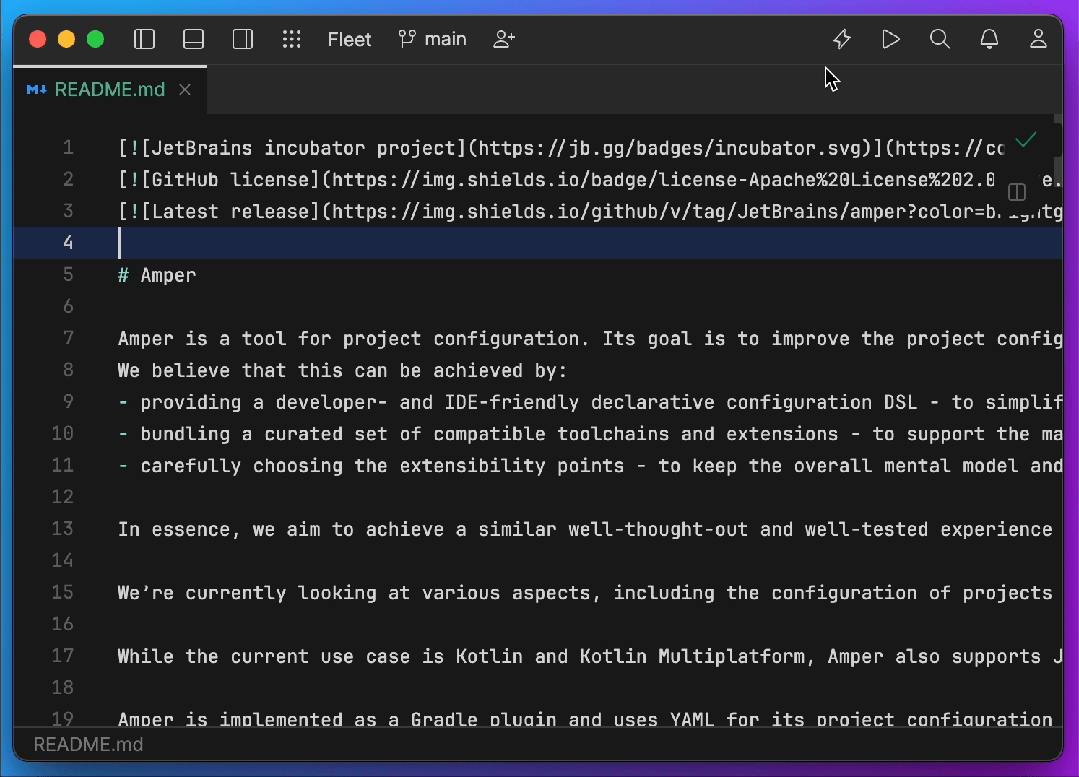The image size is (1079, 777).
Task: Click the Fleet workspace name
Action: pyautogui.click(x=349, y=39)
